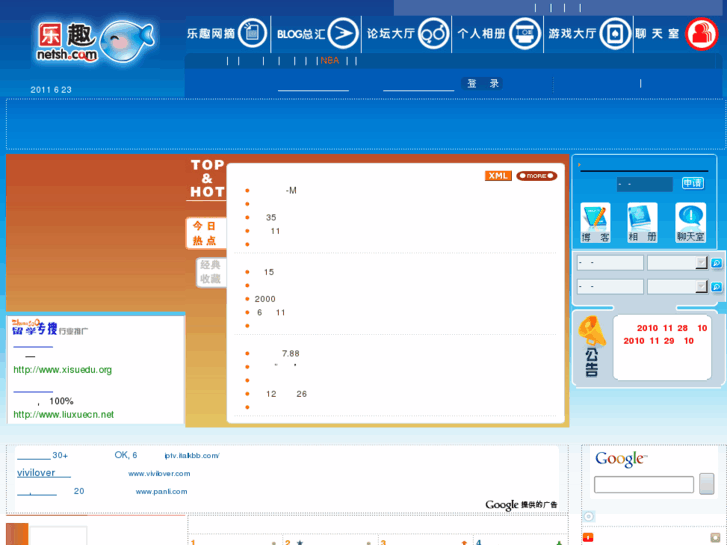Click the second login input field
This screenshot has height=545, width=727.
coord(419,84)
